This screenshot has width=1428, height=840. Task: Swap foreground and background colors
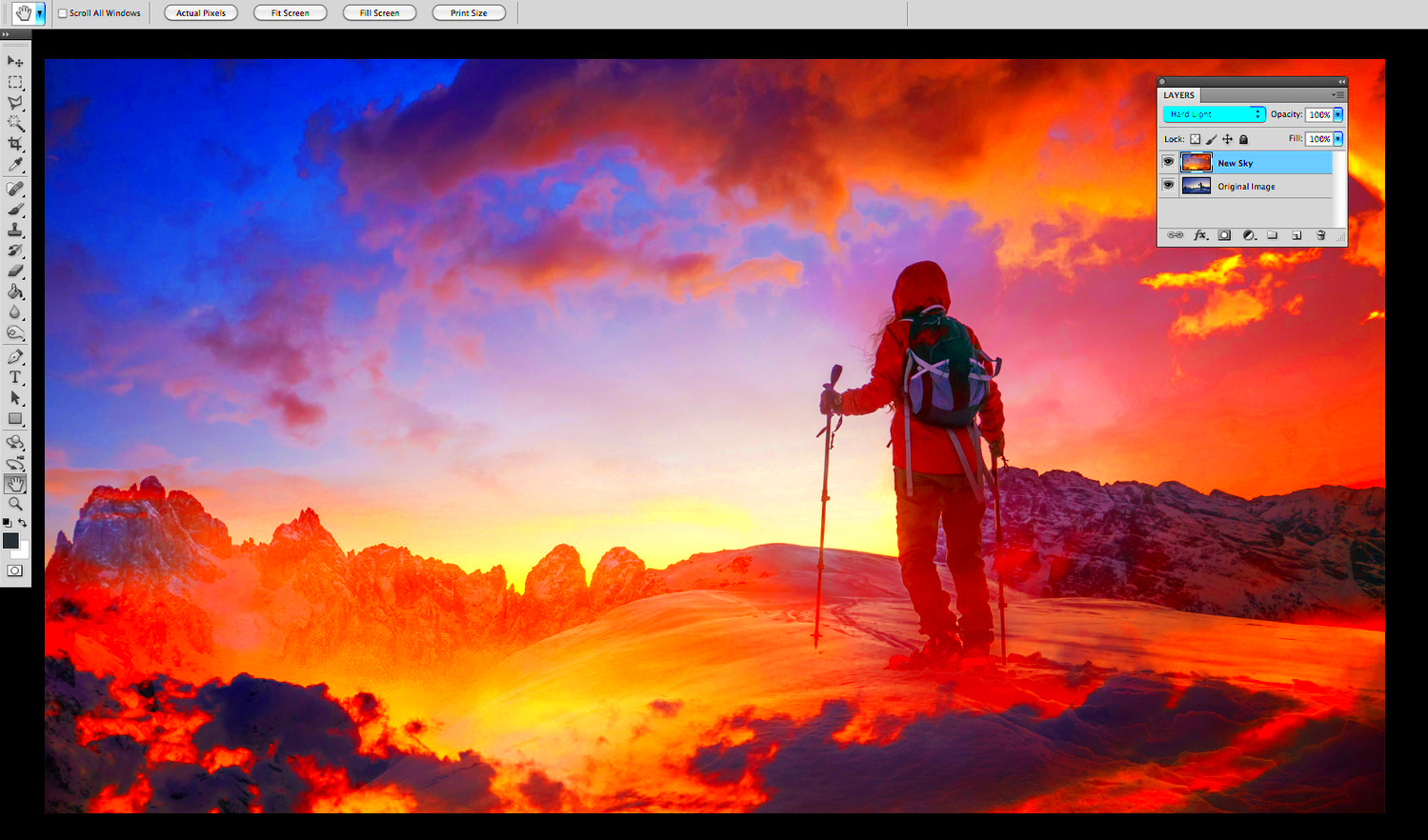pyautogui.click(x=22, y=523)
